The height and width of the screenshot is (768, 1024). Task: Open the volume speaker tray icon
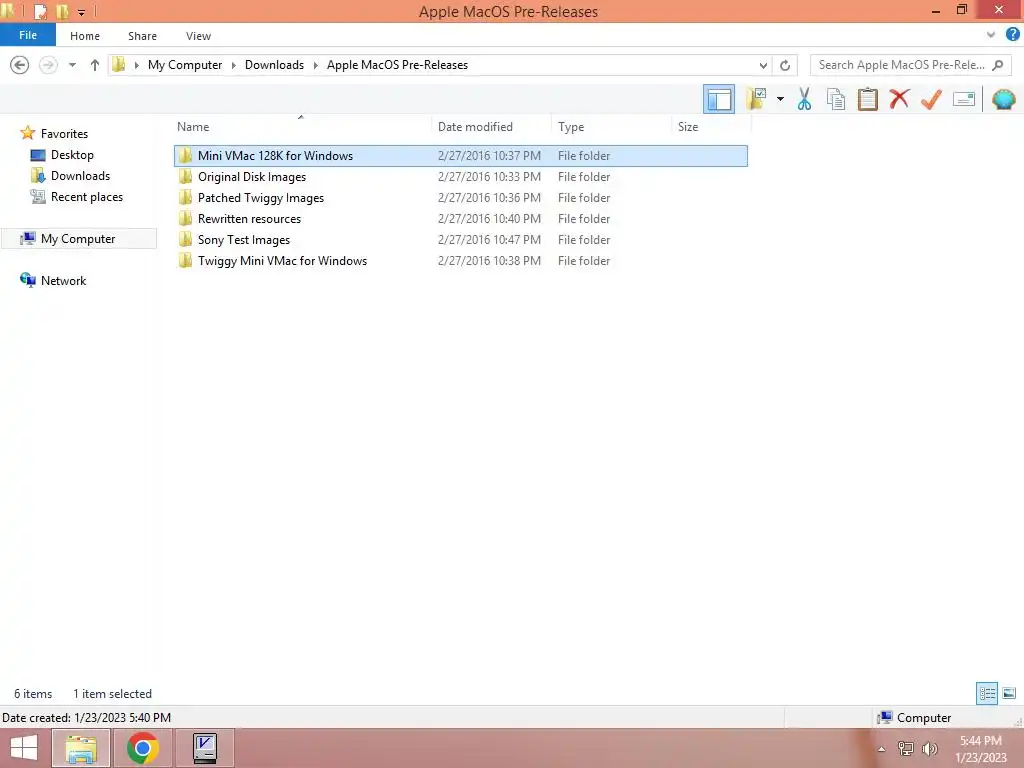coord(930,749)
